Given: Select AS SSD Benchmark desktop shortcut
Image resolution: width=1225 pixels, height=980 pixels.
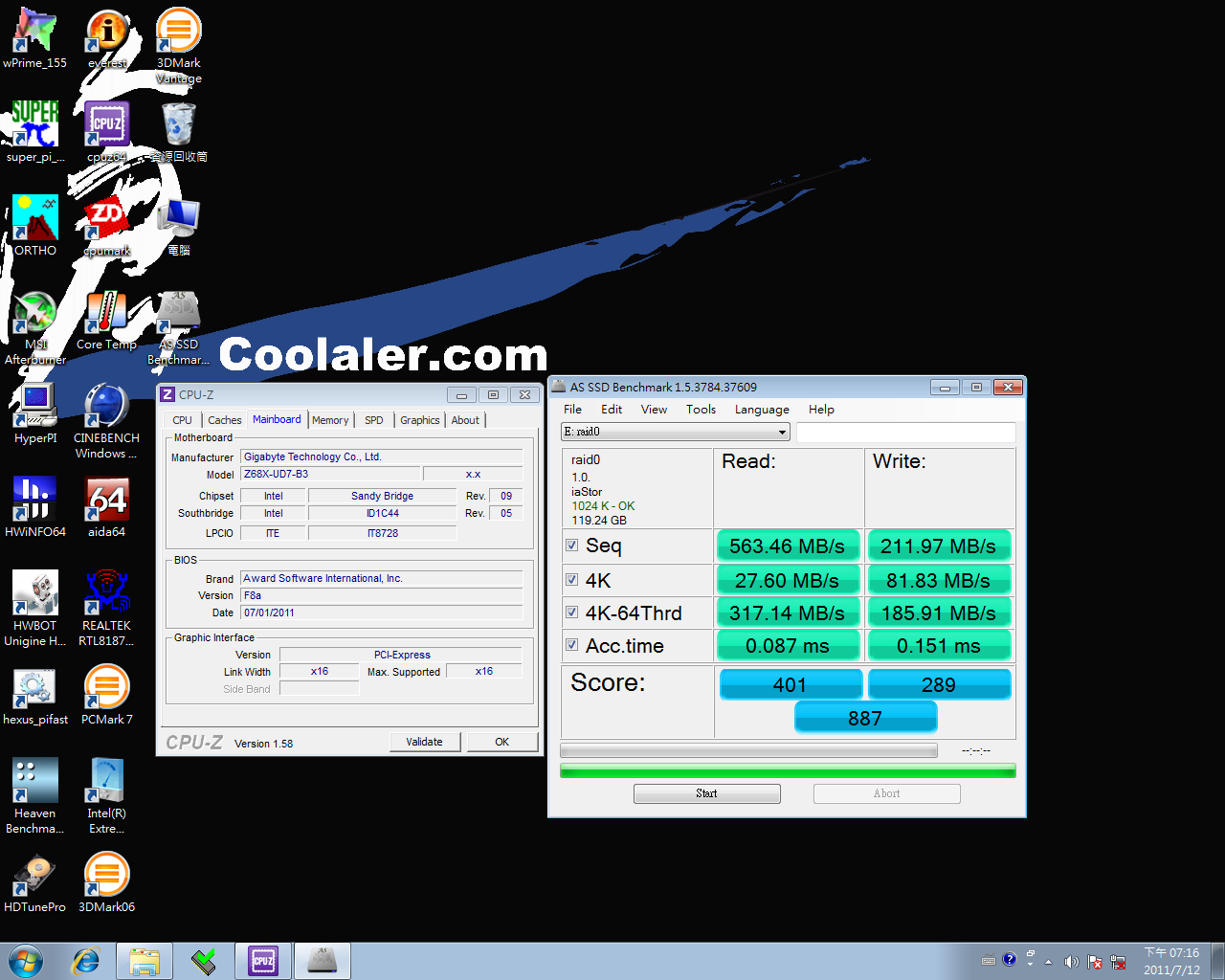Looking at the screenshot, I should [x=179, y=327].
